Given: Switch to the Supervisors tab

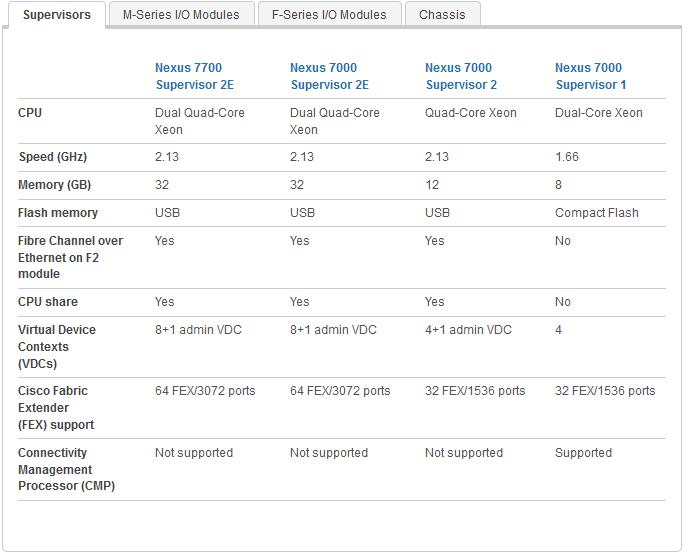Looking at the screenshot, I should click(57, 15).
